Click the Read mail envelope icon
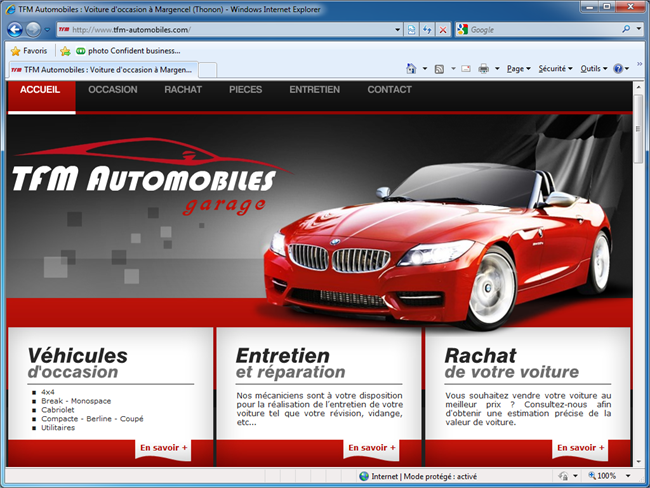 pos(465,69)
